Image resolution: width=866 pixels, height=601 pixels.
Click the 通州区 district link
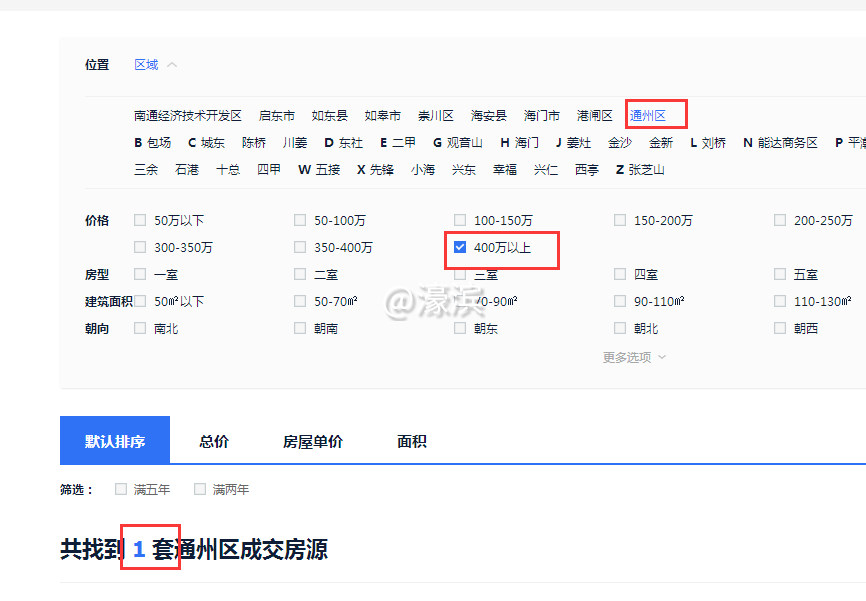pyautogui.click(x=648, y=115)
